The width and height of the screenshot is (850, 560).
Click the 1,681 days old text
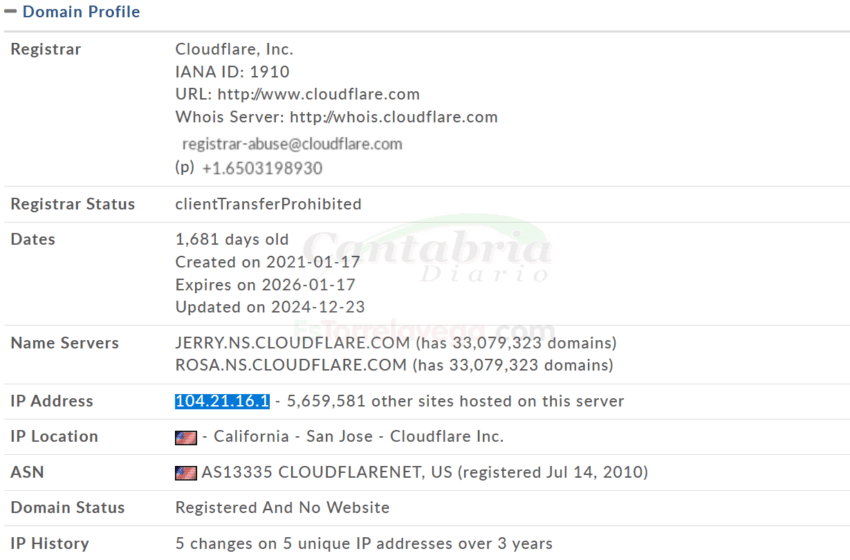(232, 240)
